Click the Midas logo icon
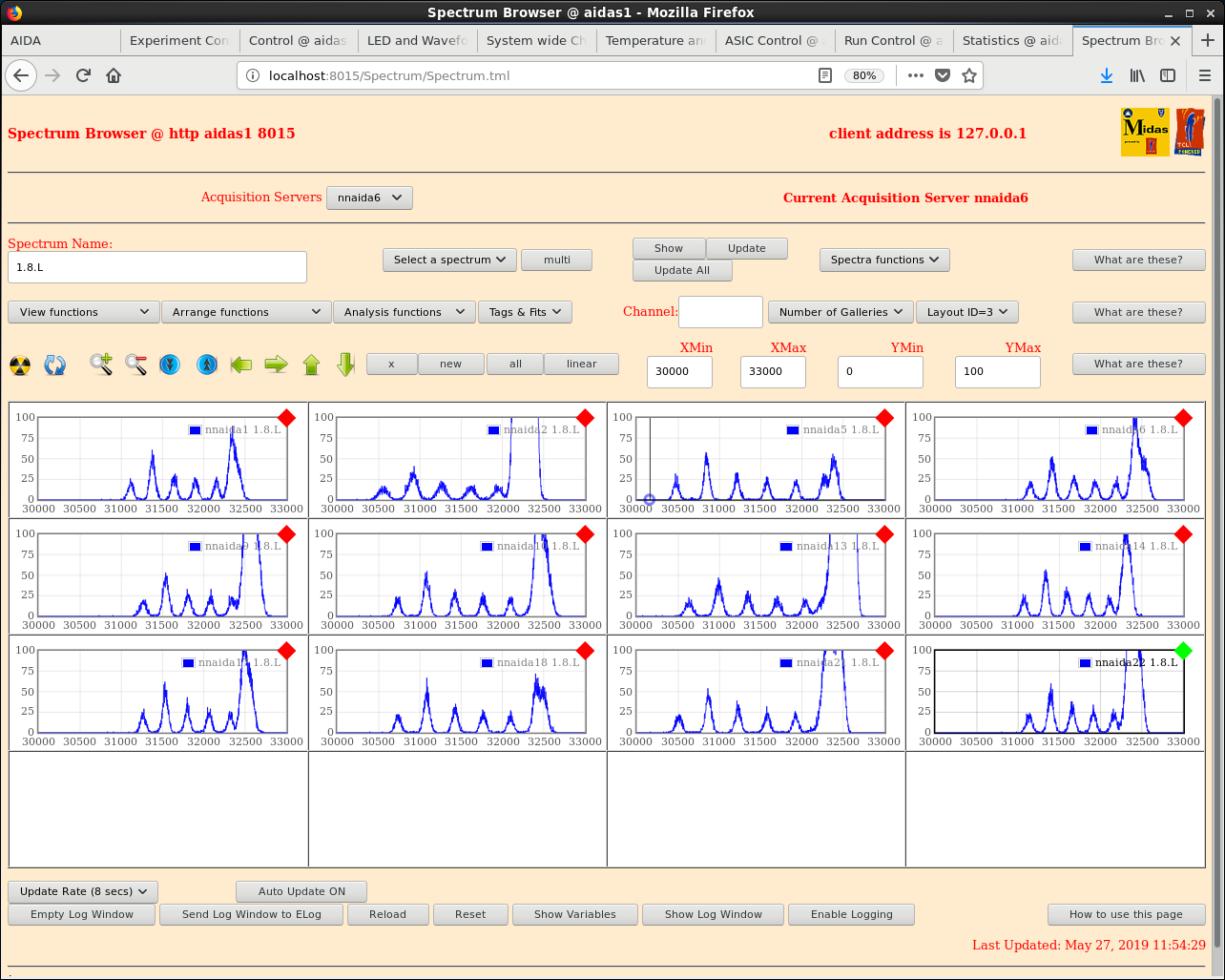Image resolution: width=1225 pixels, height=980 pixels. (1145, 132)
